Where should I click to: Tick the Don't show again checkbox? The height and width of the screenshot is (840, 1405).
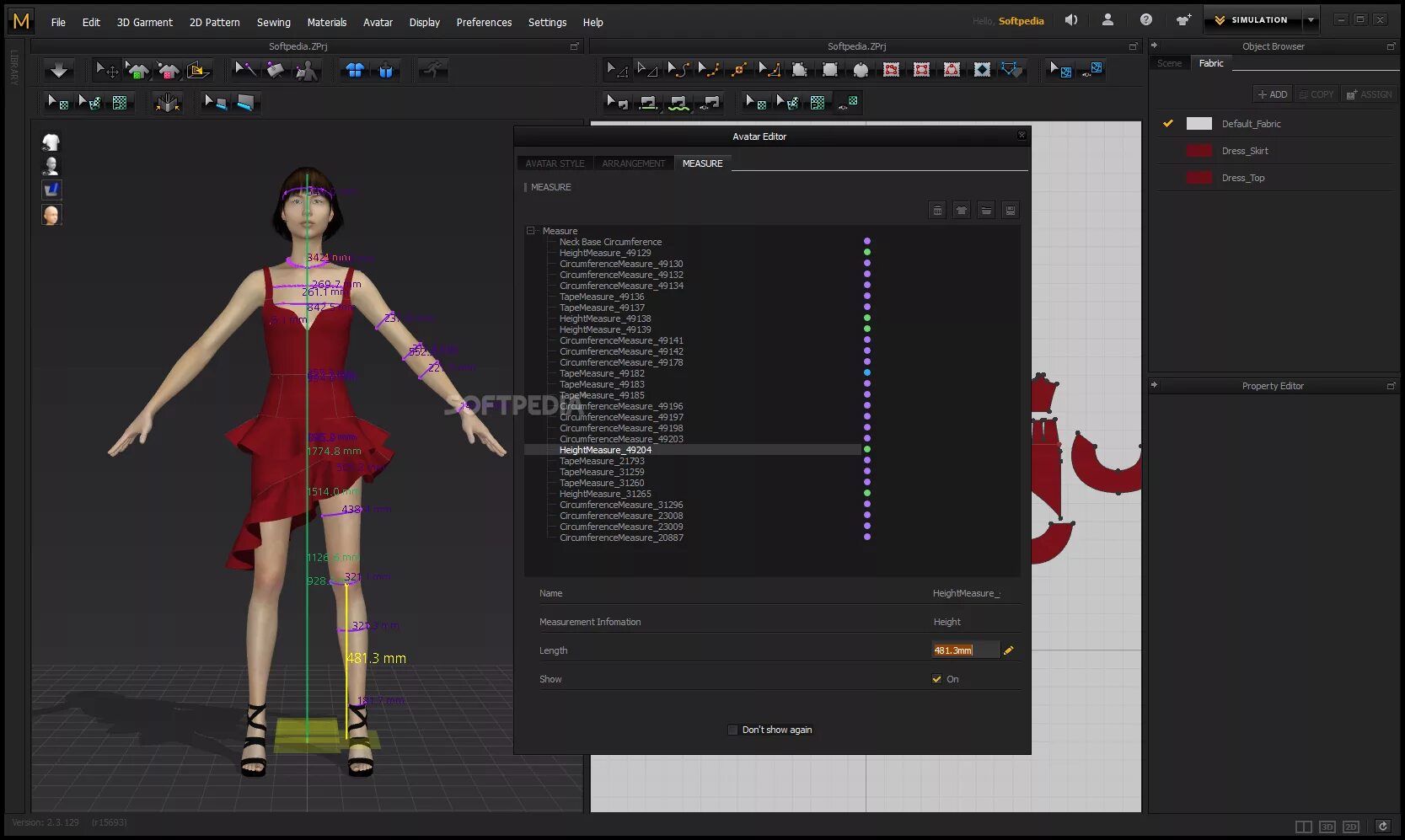732,730
